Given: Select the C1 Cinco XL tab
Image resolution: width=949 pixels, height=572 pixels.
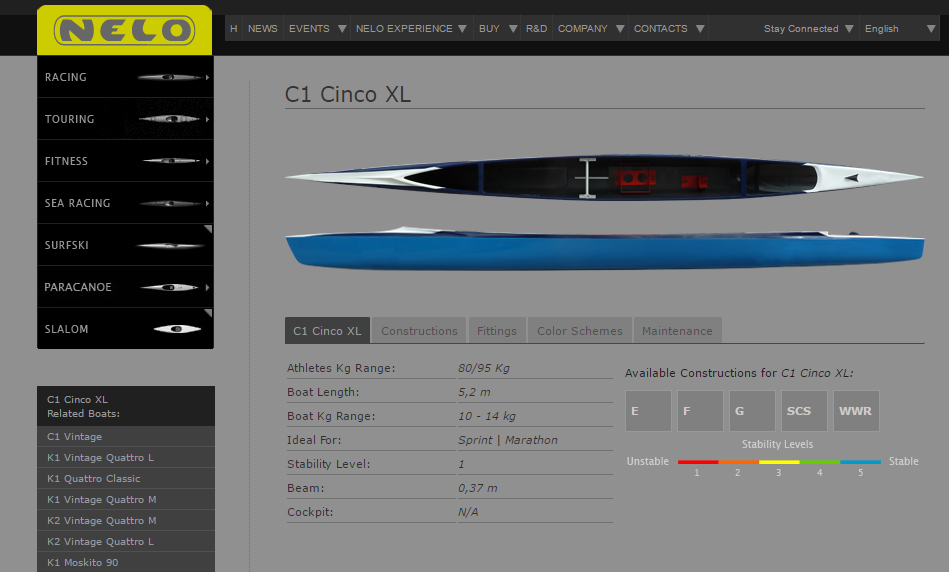Looking at the screenshot, I should (x=327, y=330).
